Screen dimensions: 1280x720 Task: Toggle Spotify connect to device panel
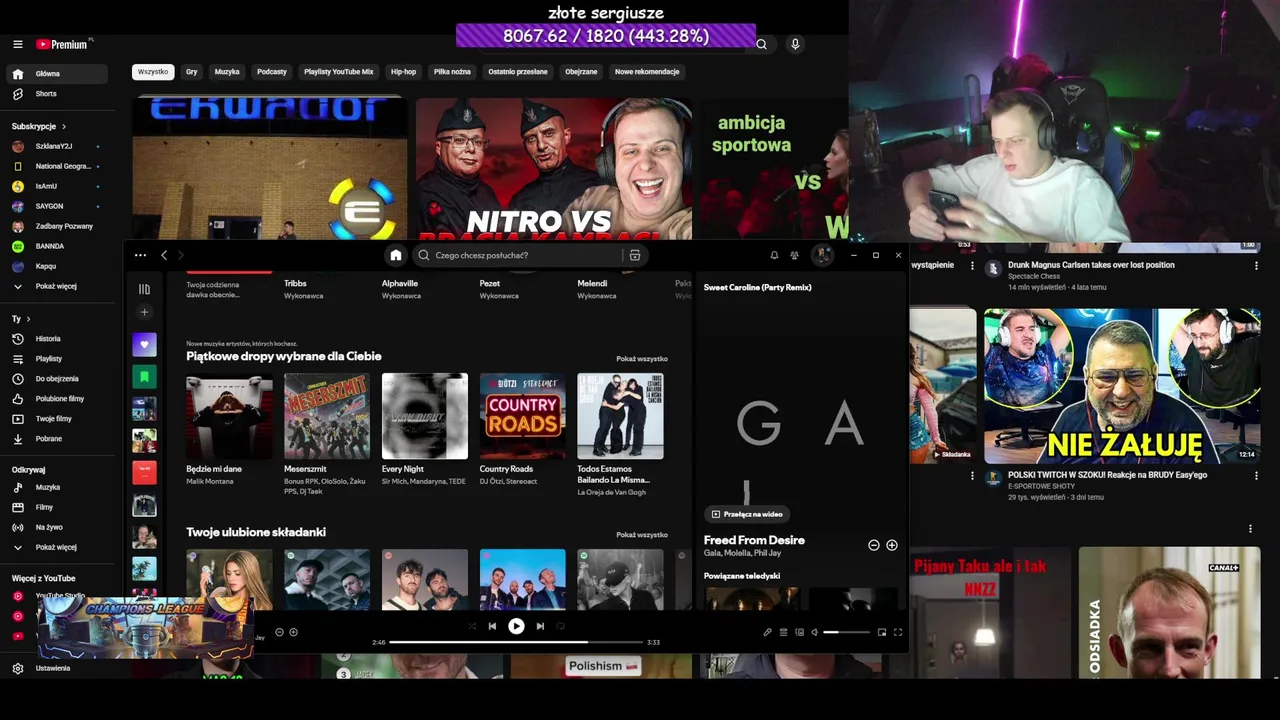[x=799, y=632]
